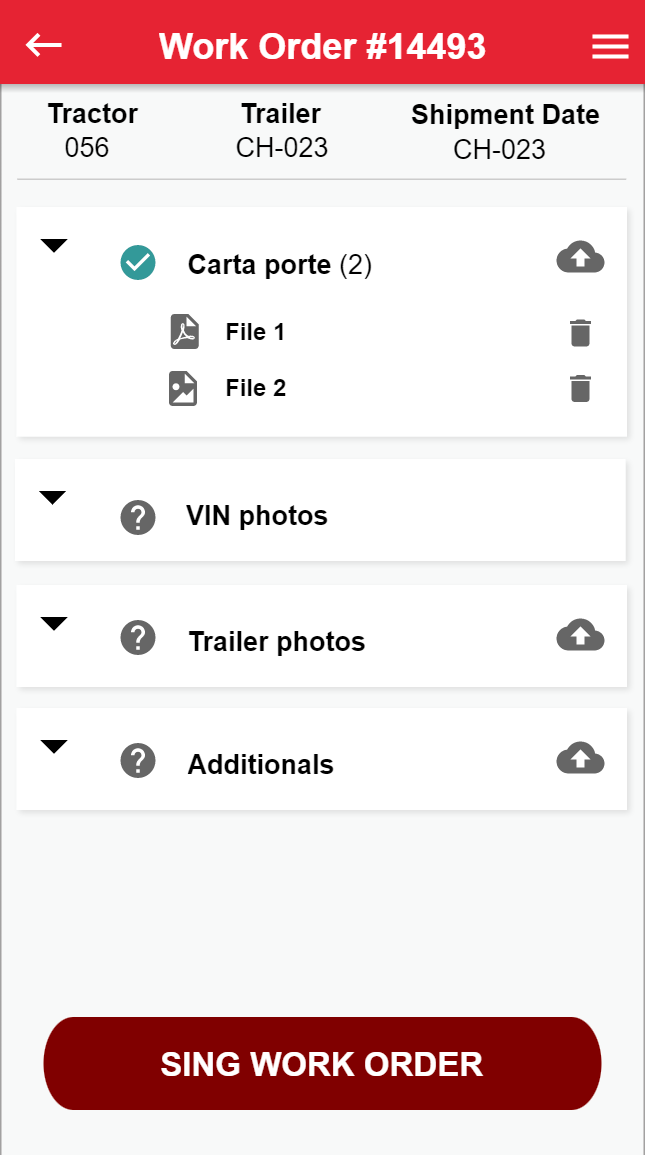Click the PDF icon for File 1
The image size is (645, 1155).
coord(184,332)
